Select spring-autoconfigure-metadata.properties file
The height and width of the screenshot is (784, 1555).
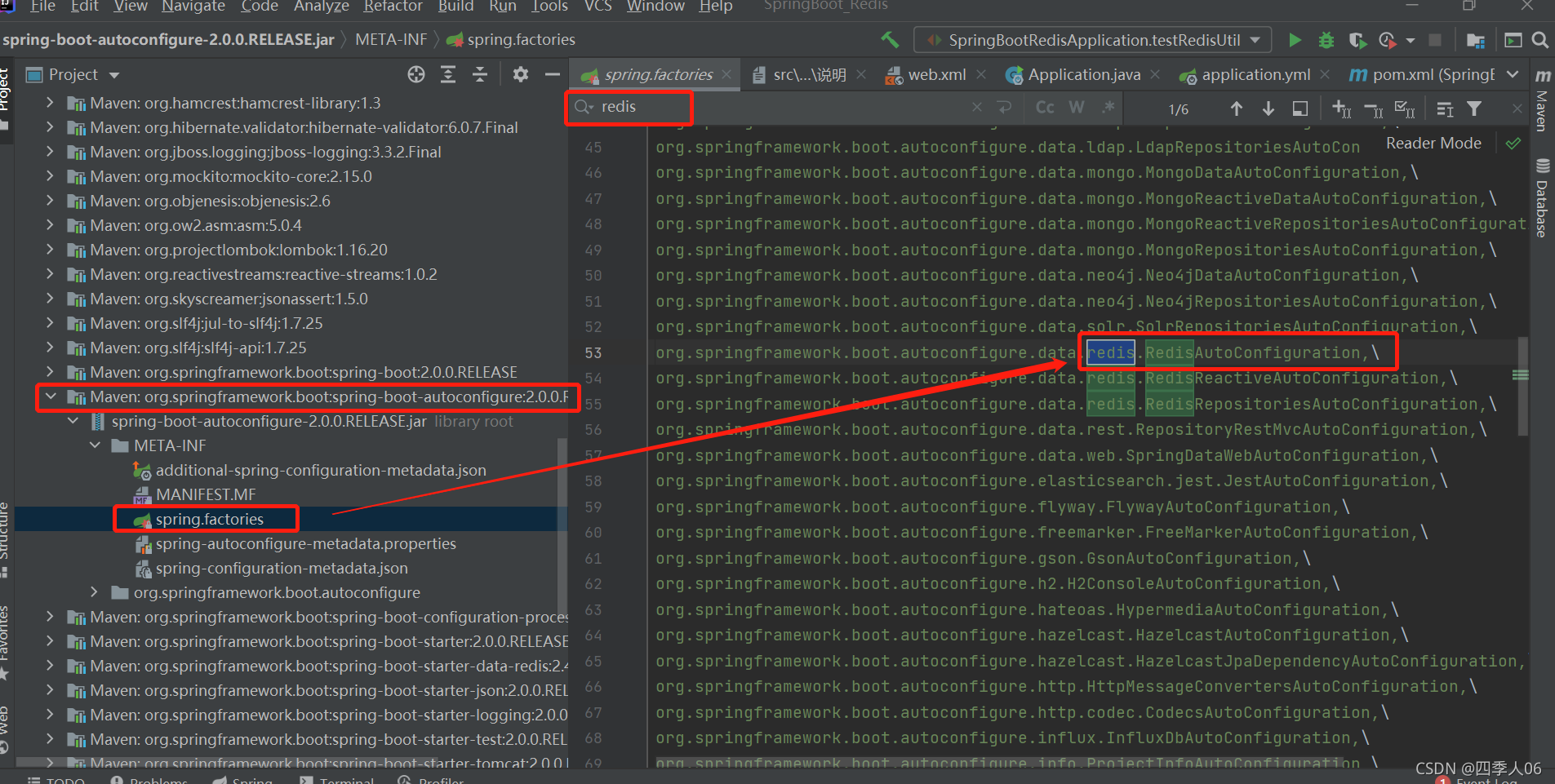click(x=305, y=543)
